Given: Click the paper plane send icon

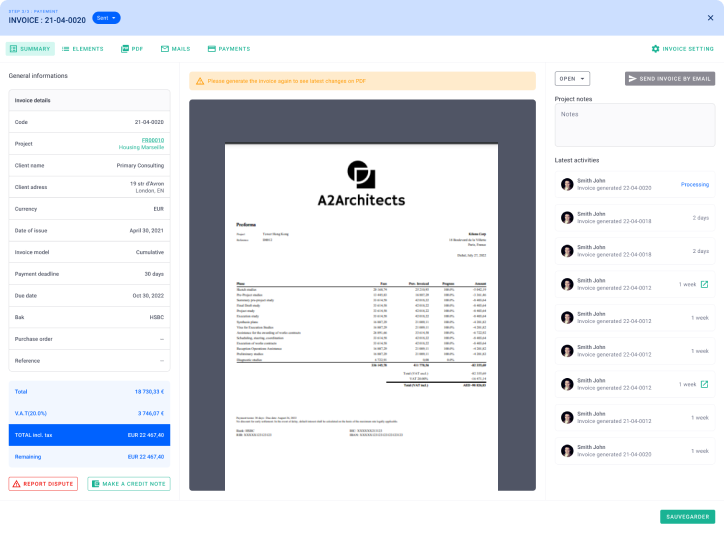Looking at the screenshot, I should pos(633,78).
